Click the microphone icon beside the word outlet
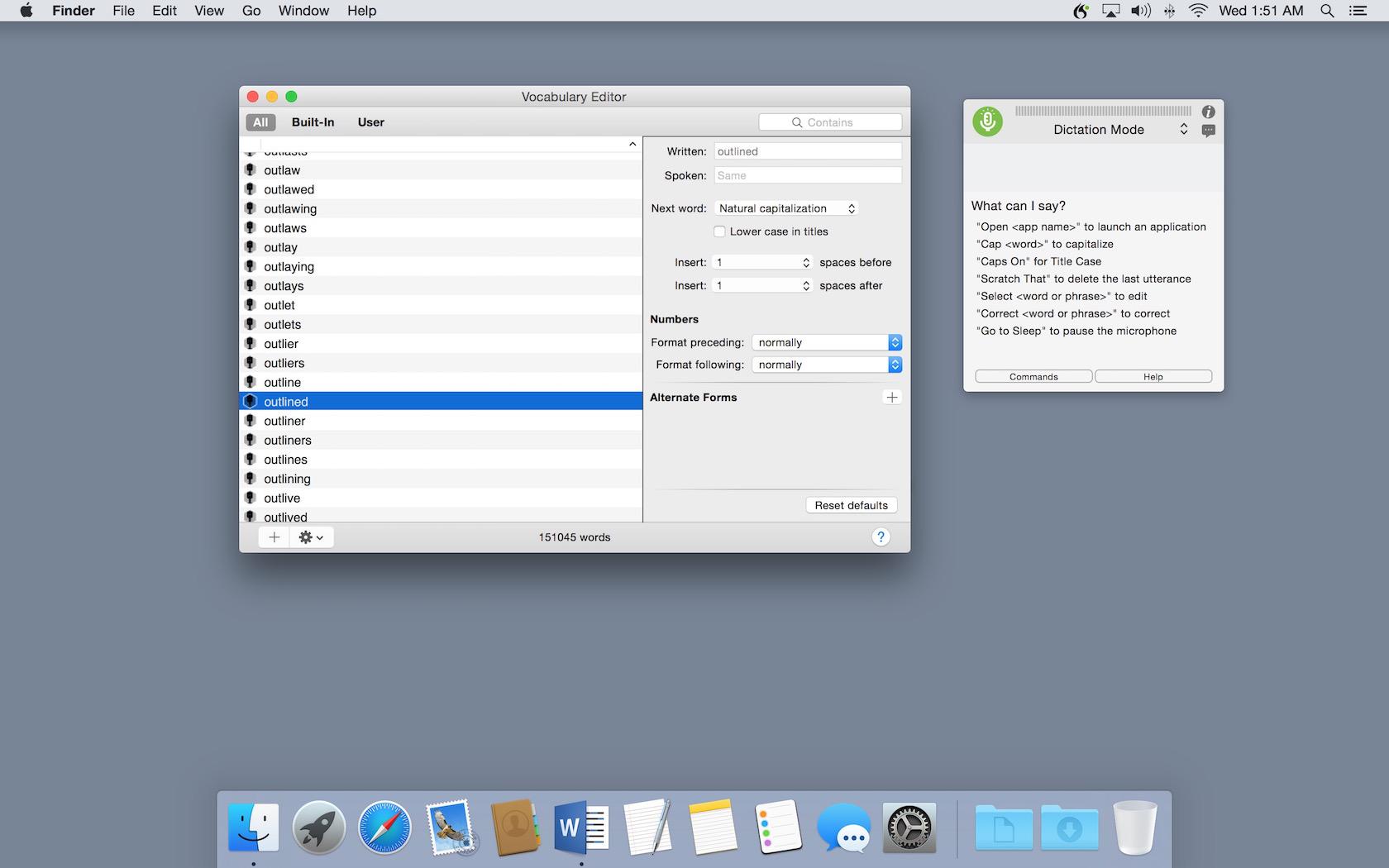The image size is (1389, 868). click(x=251, y=305)
